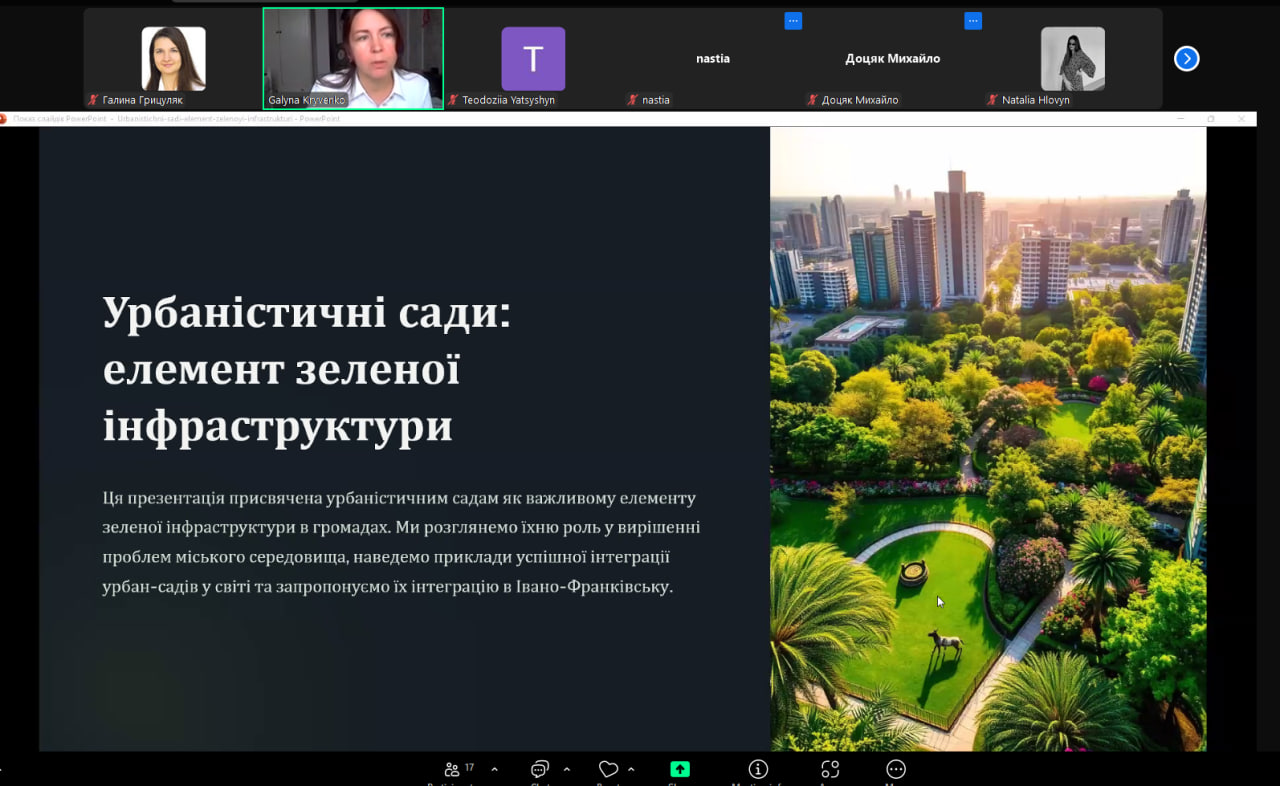Expand the chevron next to React
1280x786 pixels.
point(631,769)
